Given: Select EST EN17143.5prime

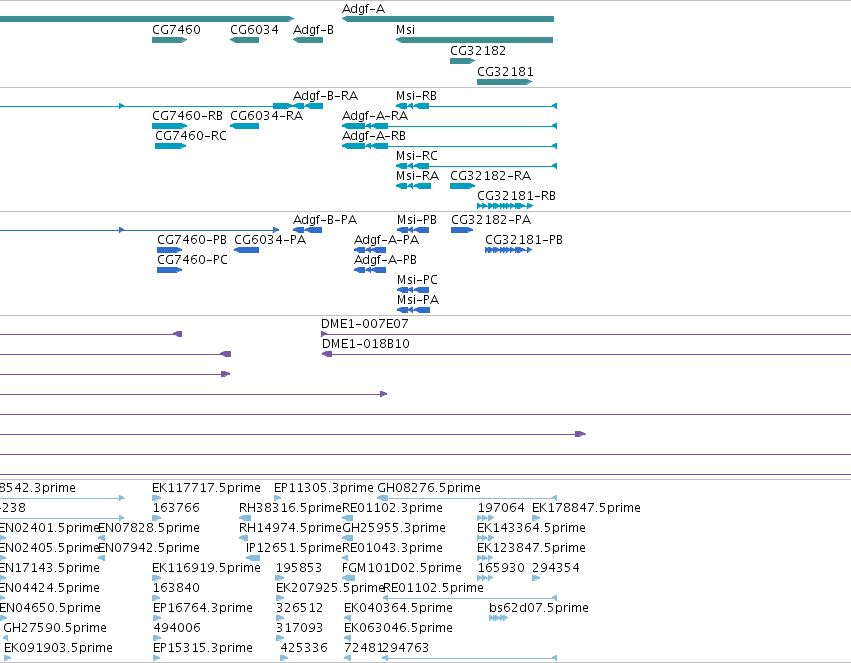Looking at the screenshot, I should (x=49, y=568).
